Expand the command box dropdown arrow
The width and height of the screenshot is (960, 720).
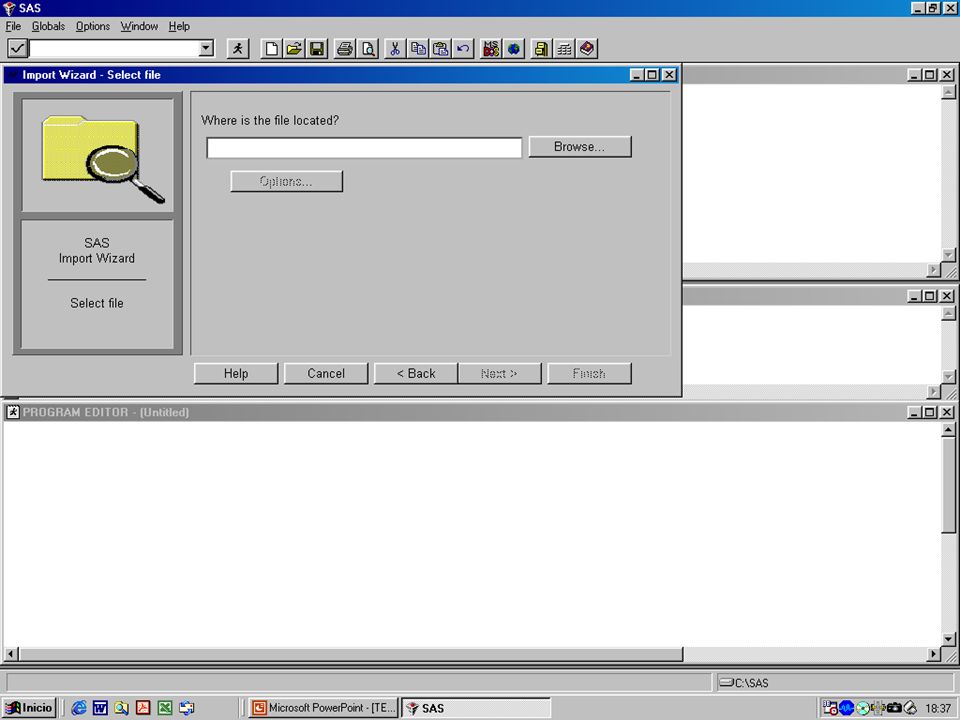tap(206, 48)
